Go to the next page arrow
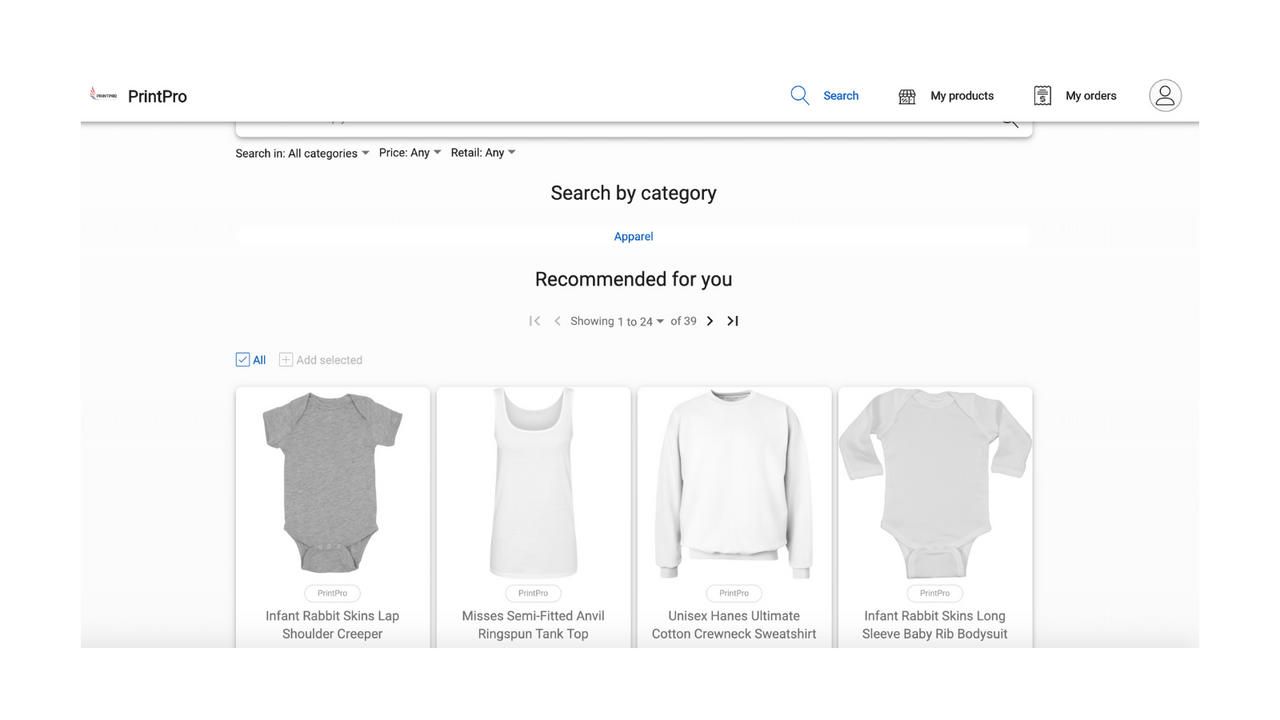This screenshot has width=1280, height=720. tap(709, 321)
